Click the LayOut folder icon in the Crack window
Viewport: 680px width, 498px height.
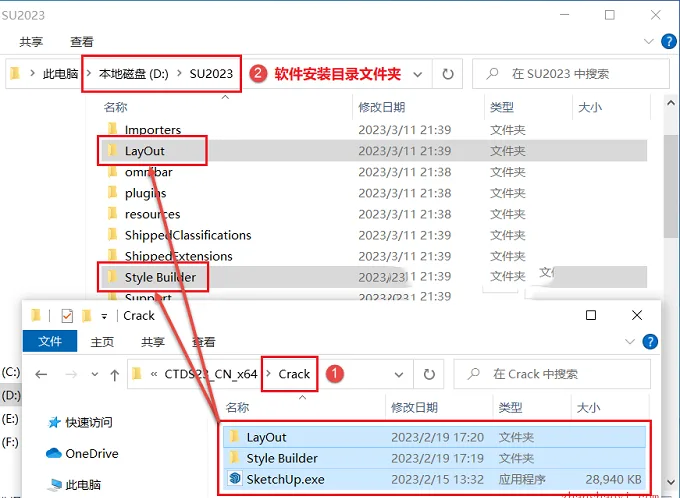coord(235,436)
